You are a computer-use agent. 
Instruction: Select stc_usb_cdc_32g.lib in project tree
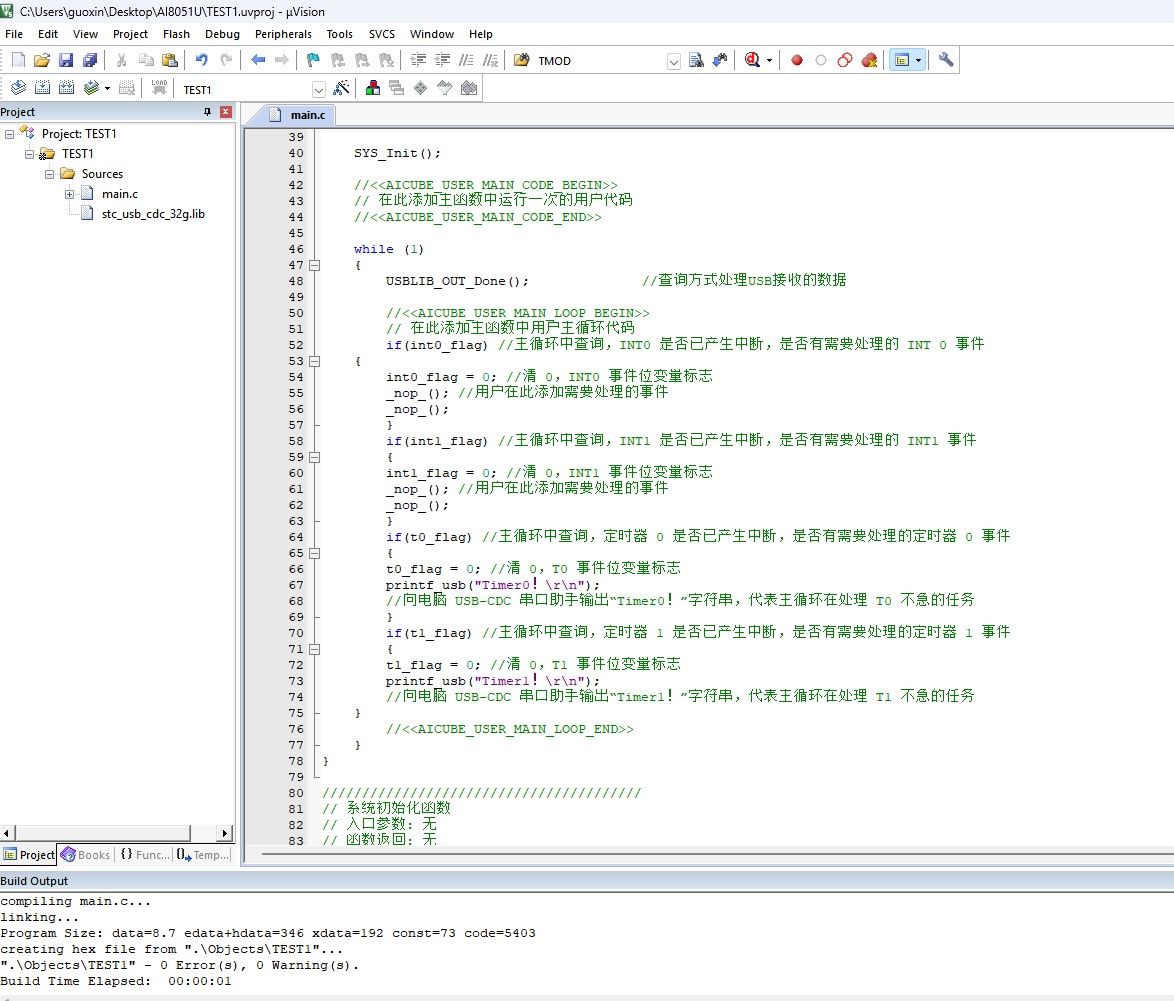tap(153, 214)
